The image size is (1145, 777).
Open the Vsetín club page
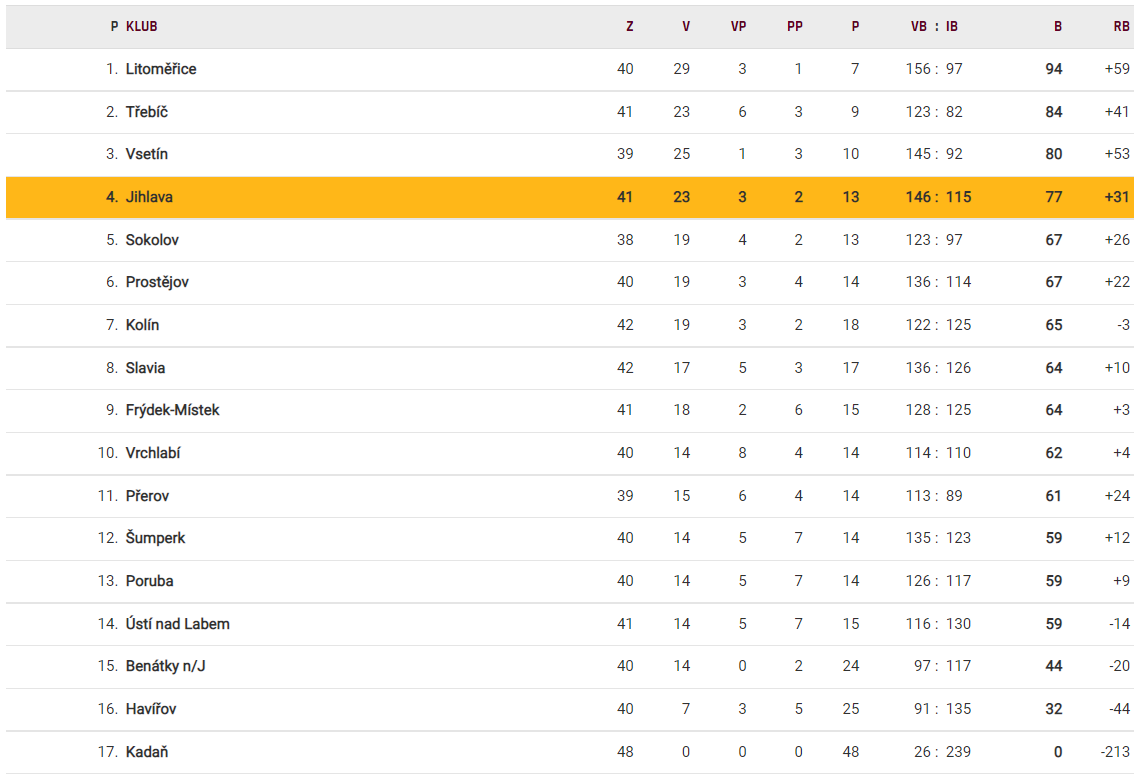click(x=147, y=154)
